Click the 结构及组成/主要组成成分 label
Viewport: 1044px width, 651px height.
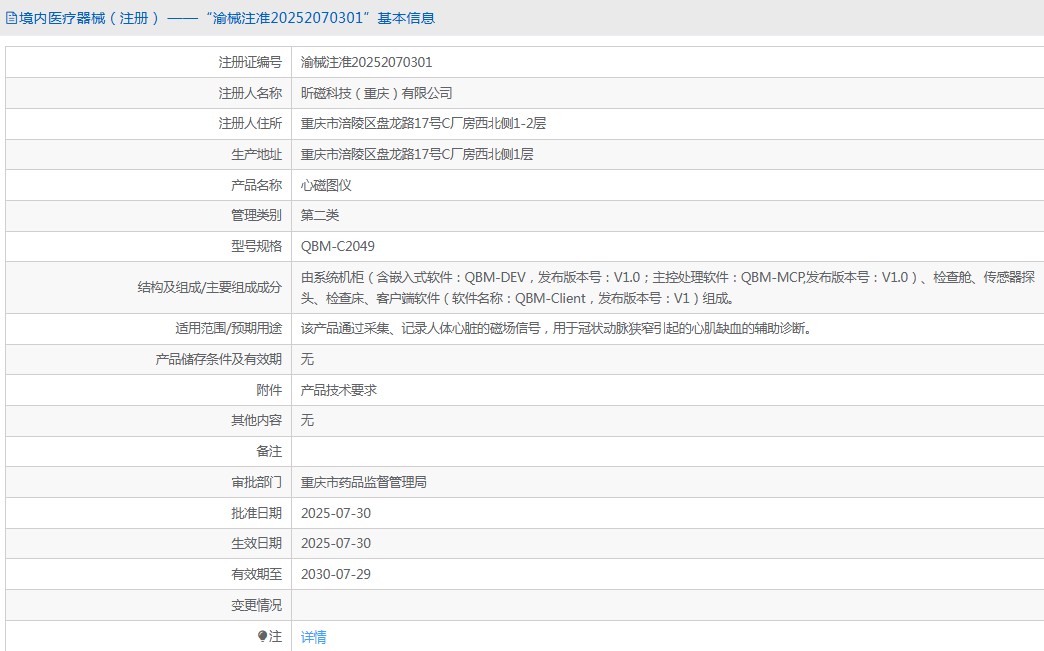tap(210, 288)
